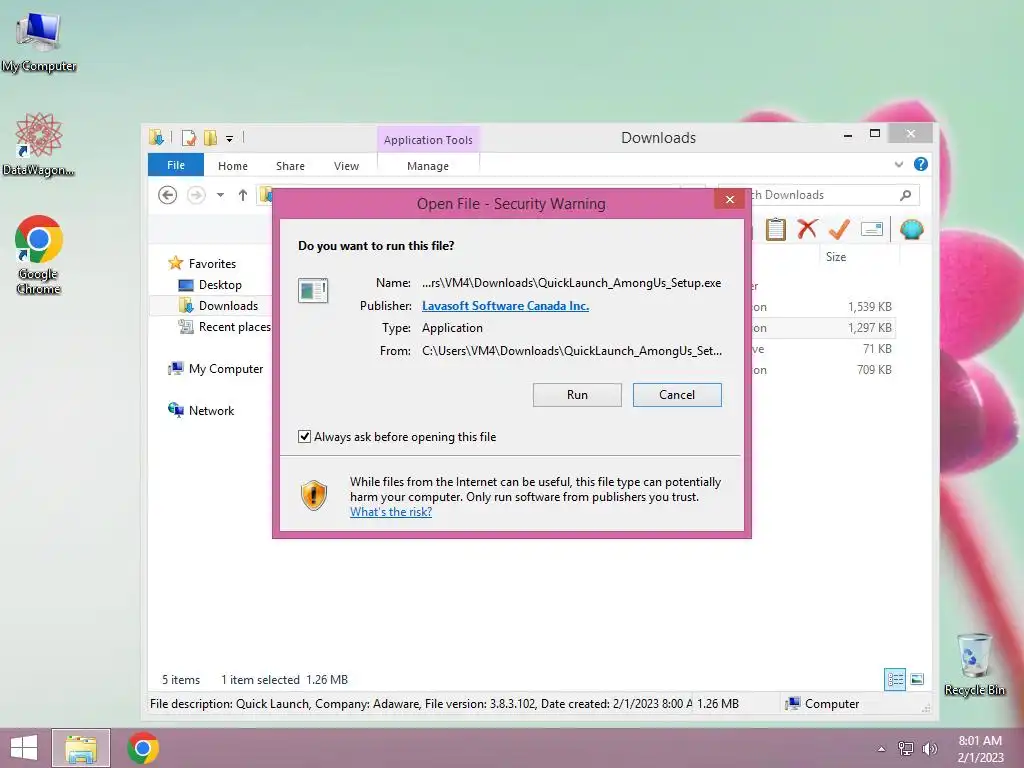Go back with the Explorer back arrow
1024x768 pixels.
pos(167,195)
